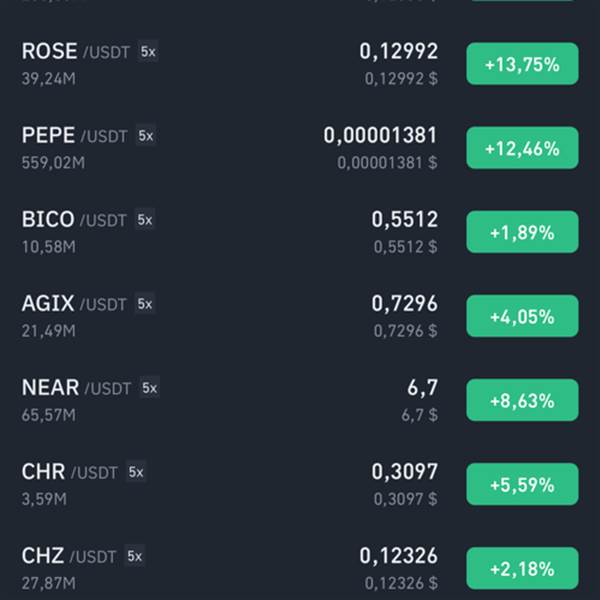The height and width of the screenshot is (600, 600).
Task: Toggle the +12,46% change button for PEPE
Action: tap(522, 148)
